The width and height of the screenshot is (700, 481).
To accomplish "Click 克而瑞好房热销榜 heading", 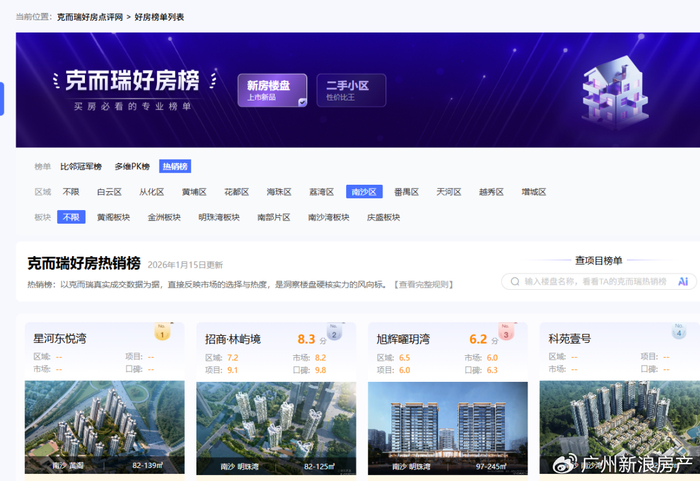I will pos(84,263).
